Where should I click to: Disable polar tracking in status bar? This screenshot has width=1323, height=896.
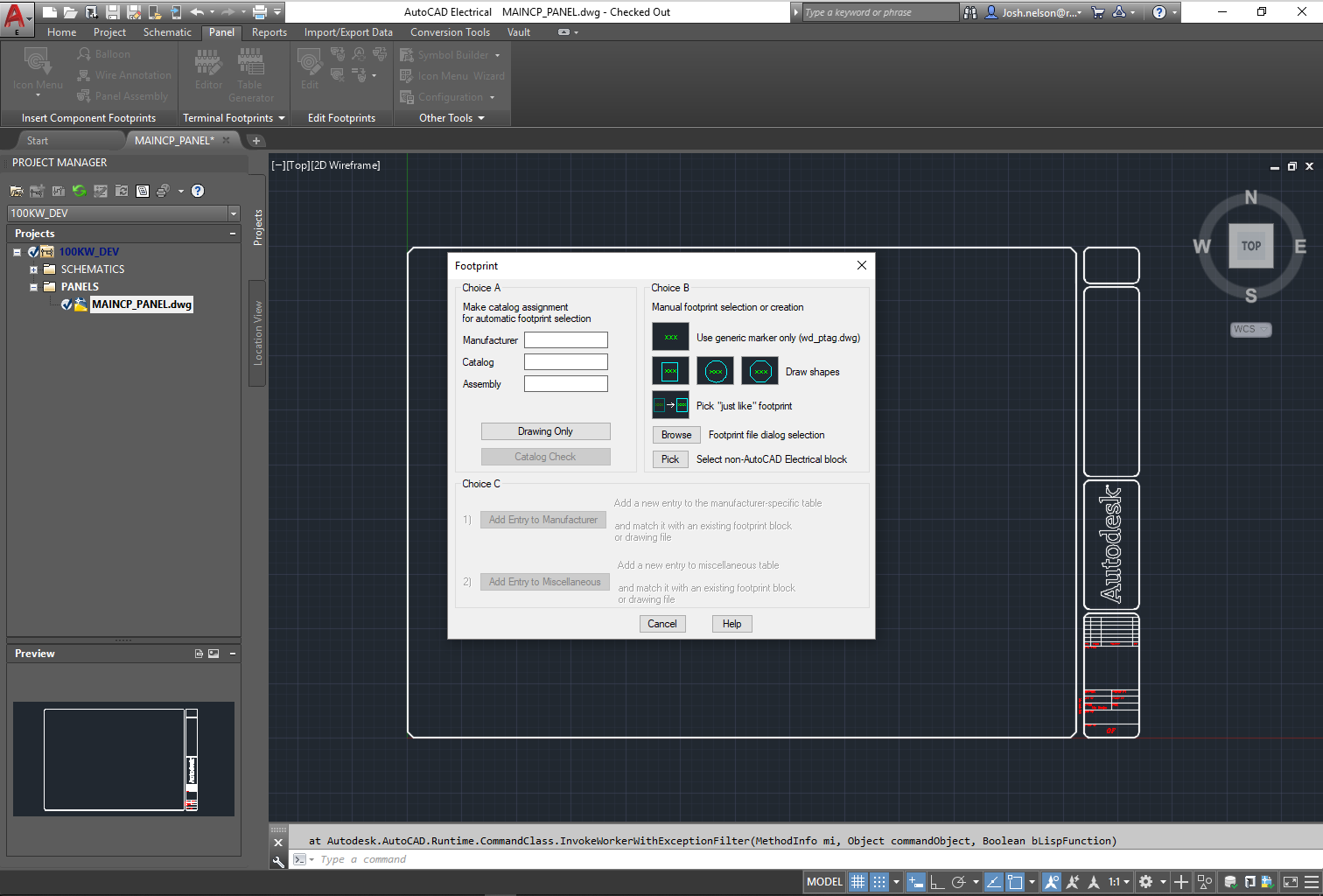pos(959,881)
